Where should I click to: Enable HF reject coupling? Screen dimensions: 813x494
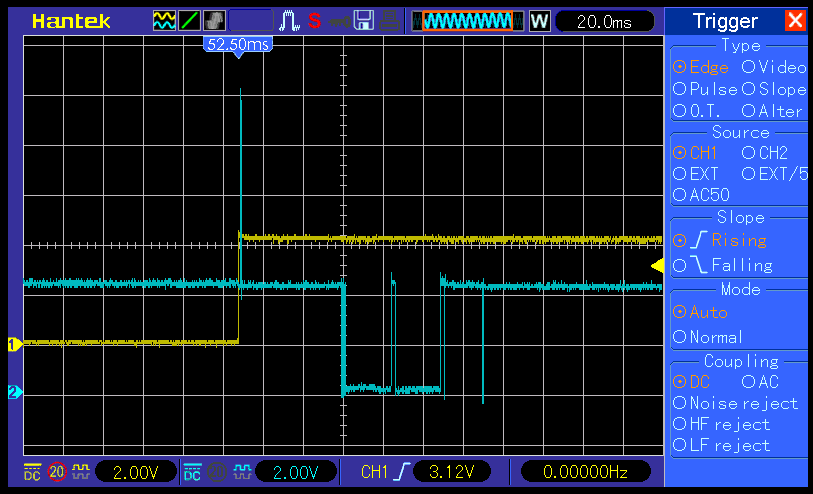[720, 423]
